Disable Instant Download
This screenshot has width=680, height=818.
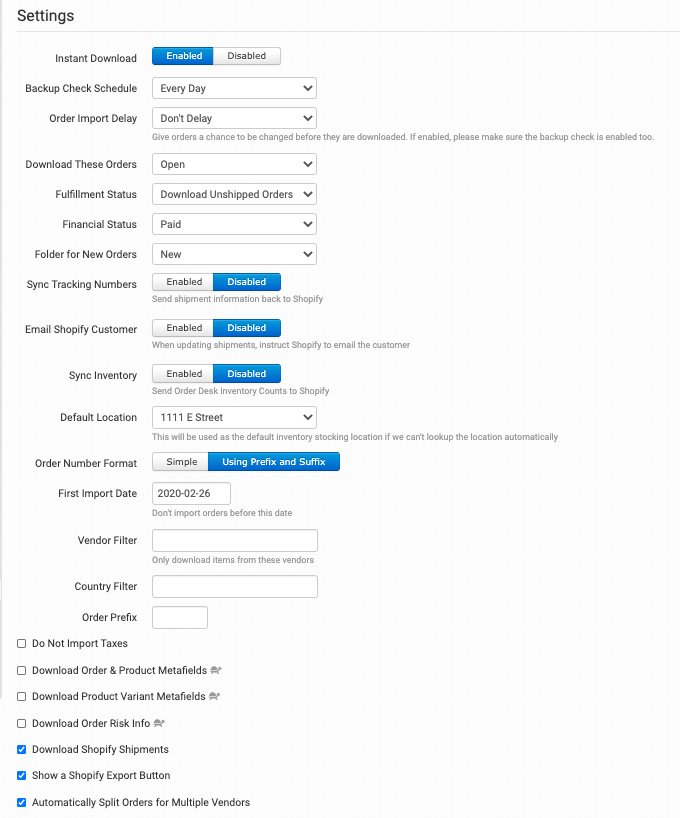[x=247, y=56]
